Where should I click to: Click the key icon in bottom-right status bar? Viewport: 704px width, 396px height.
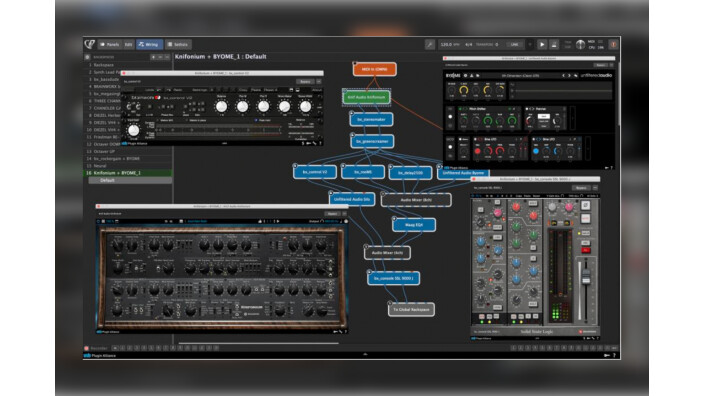coord(607,355)
